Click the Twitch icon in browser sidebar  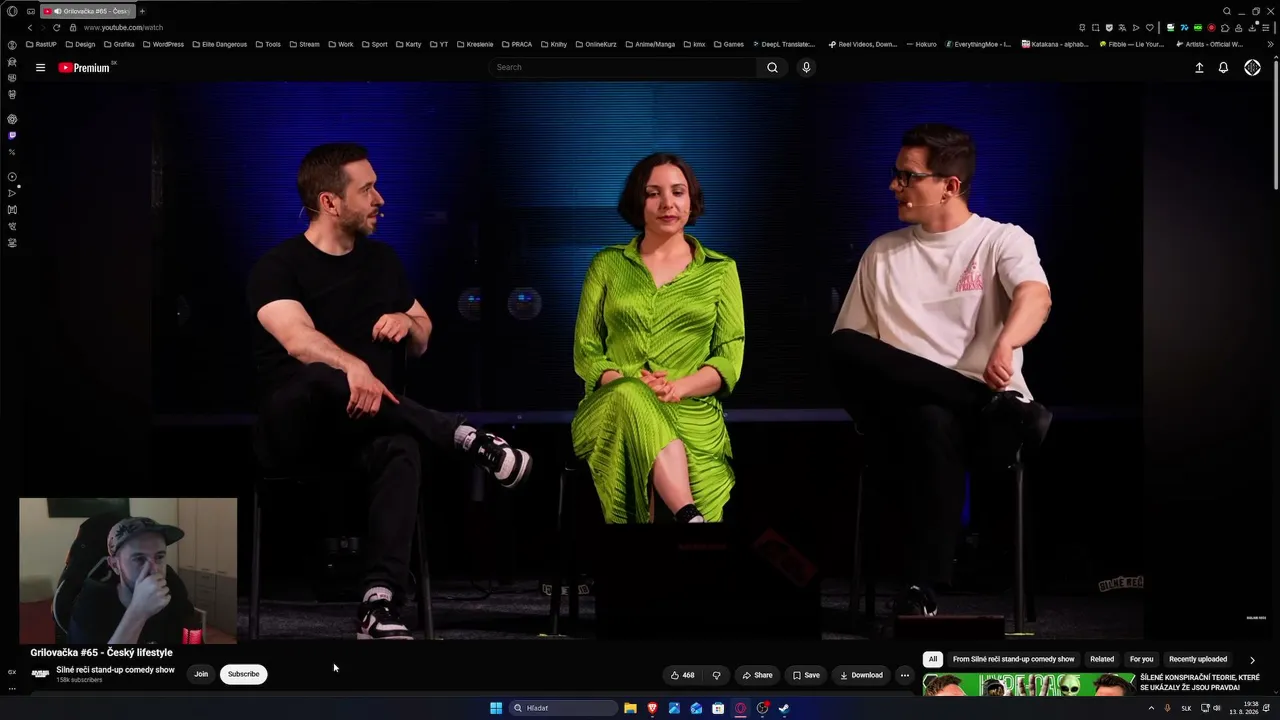coord(12,135)
